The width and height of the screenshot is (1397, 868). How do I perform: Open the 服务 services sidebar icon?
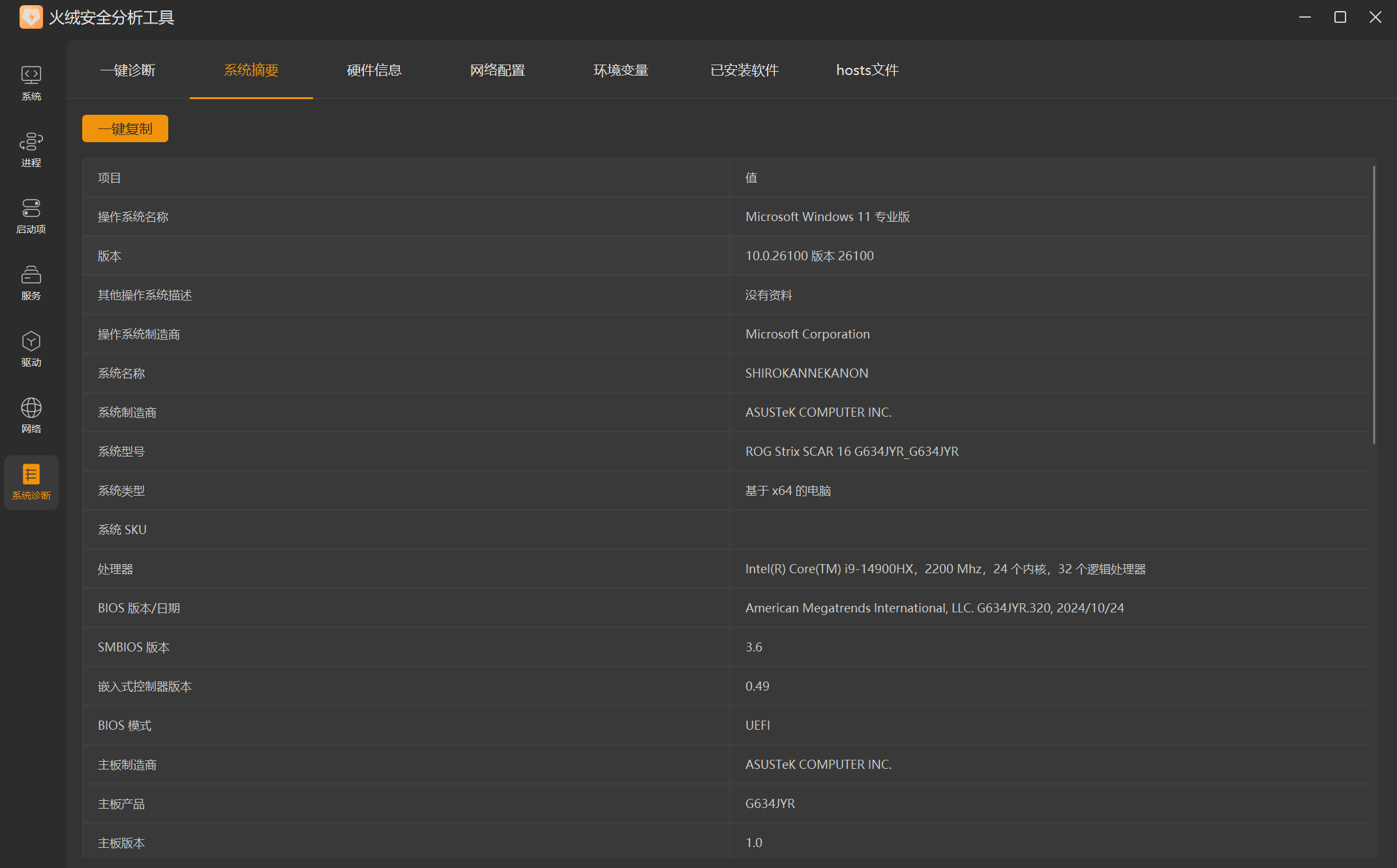[31, 283]
